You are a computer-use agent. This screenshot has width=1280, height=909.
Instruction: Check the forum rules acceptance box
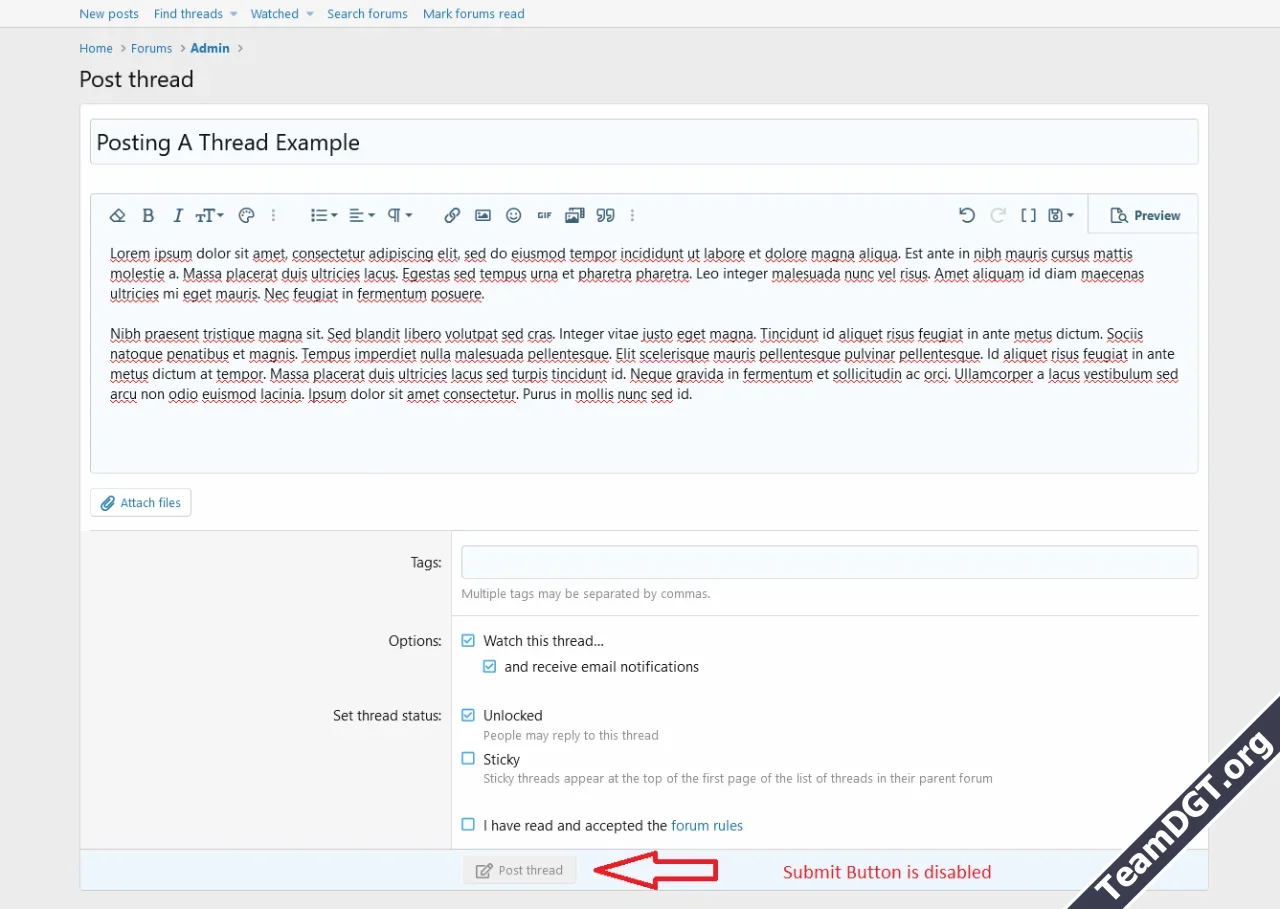[468, 824]
